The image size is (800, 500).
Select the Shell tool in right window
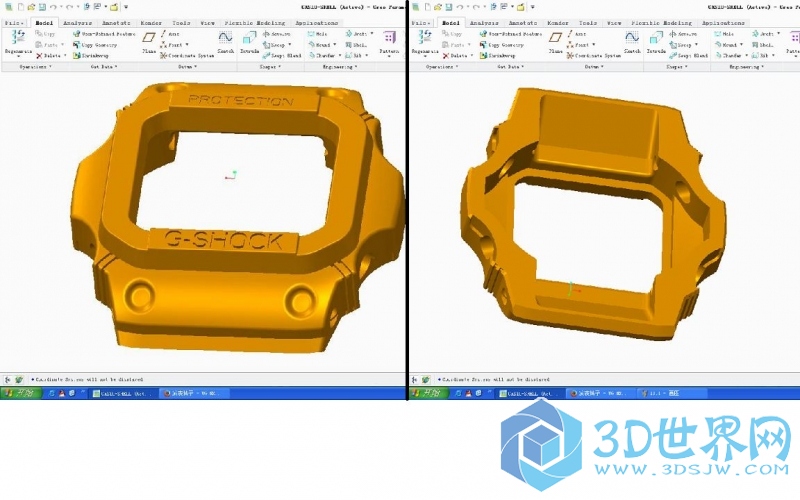tap(763, 45)
